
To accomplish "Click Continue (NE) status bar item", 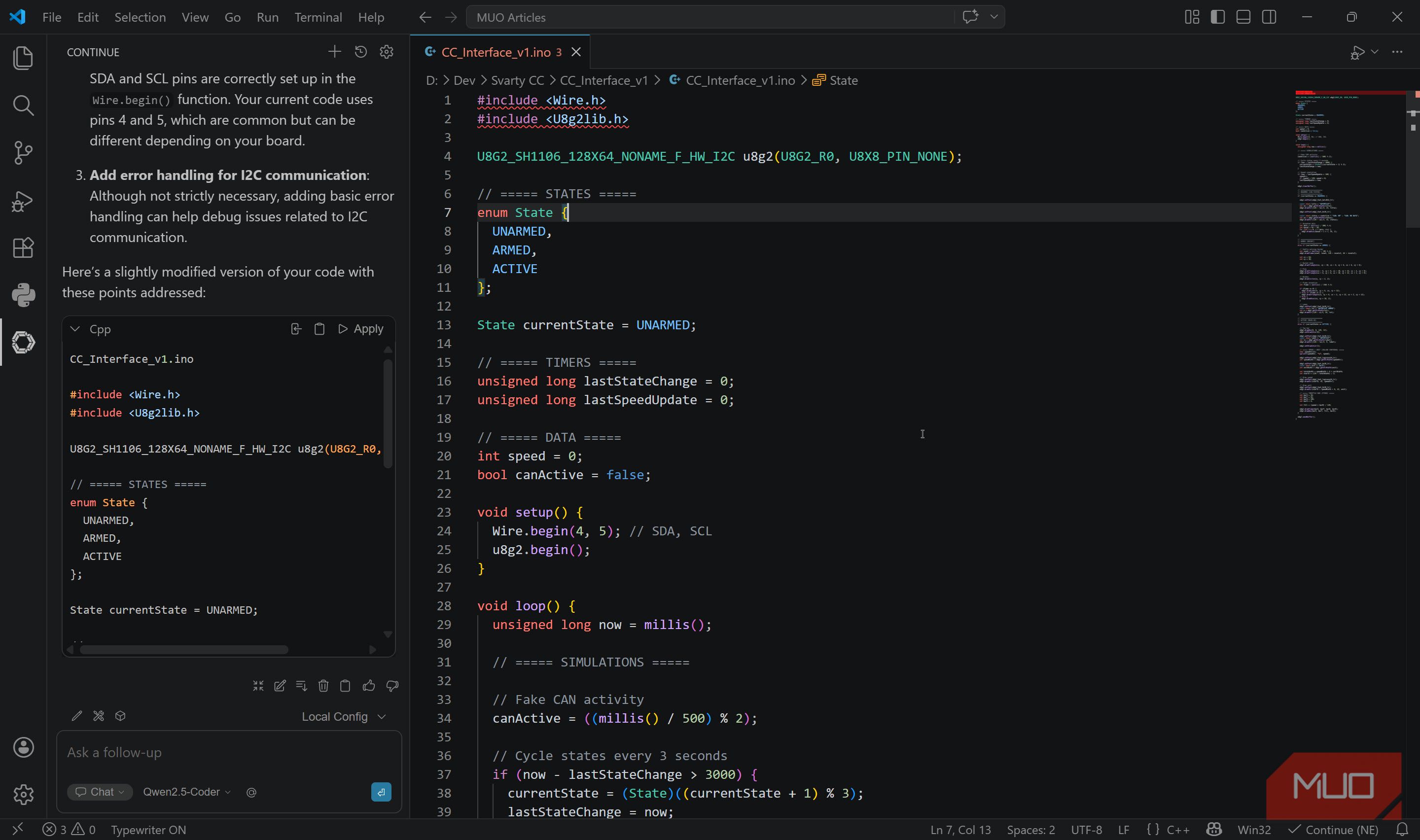I will pos(1333,830).
